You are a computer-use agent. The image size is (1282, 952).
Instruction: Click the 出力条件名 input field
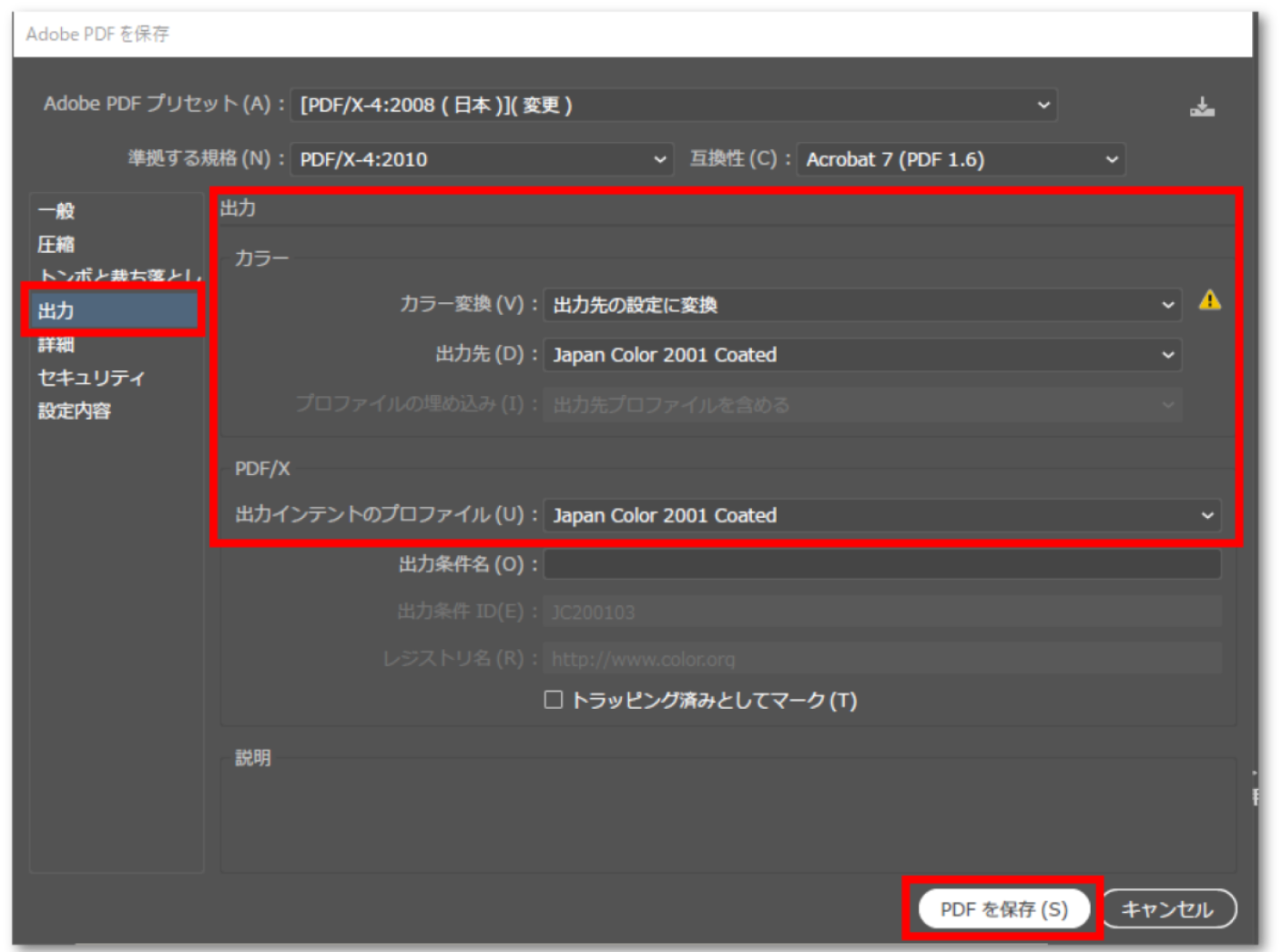(880, 563)
